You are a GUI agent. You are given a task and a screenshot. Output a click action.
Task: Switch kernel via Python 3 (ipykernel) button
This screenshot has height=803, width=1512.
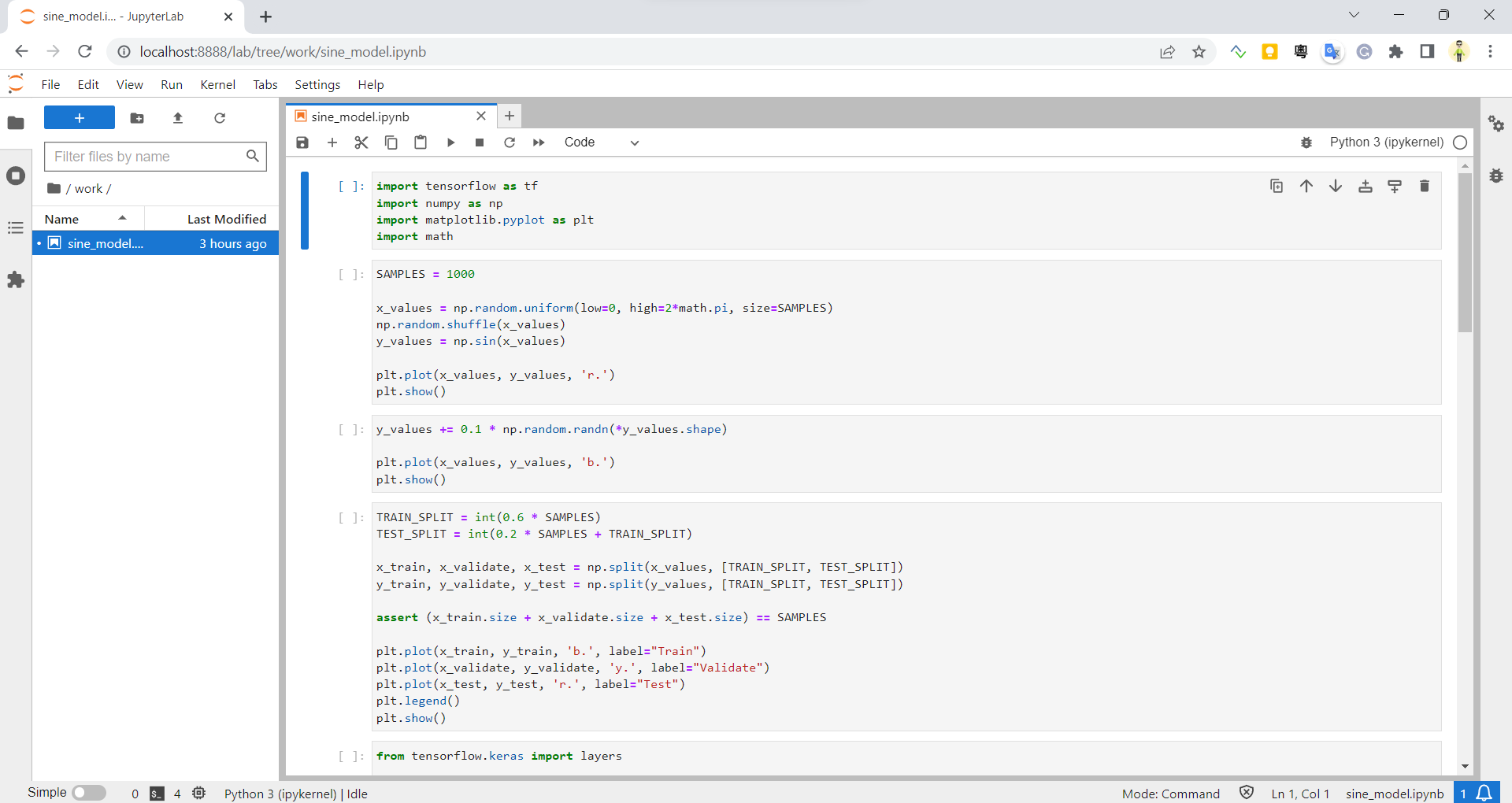coord(1387,142)
